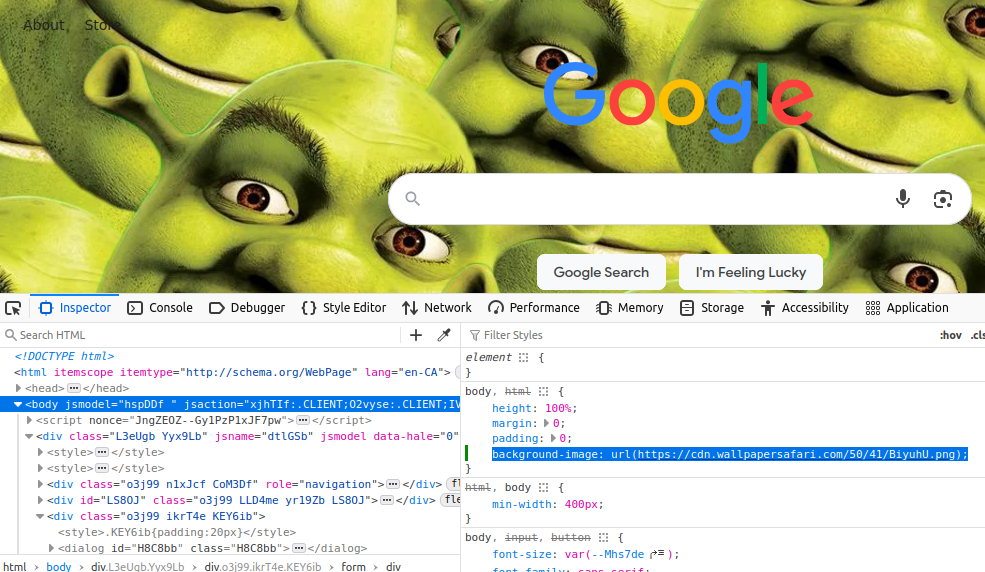Click the flex badge on LS8OJ div

(x=452, y=500)
